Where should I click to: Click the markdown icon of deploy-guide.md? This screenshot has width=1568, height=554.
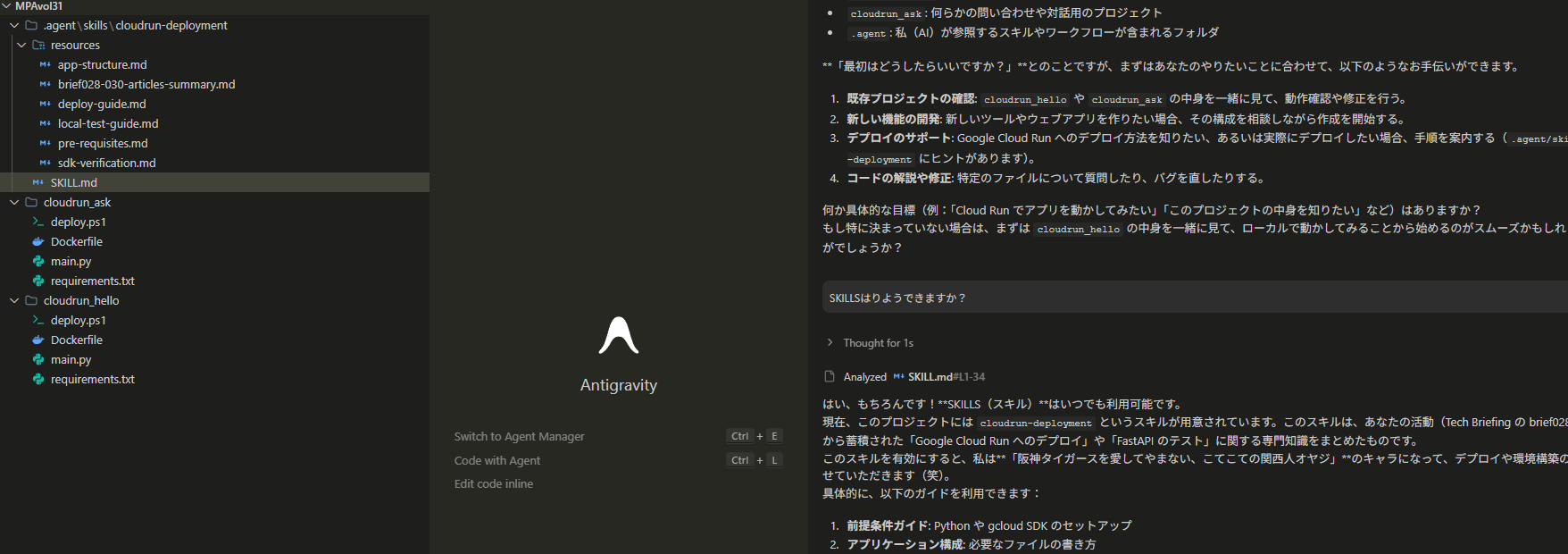45,105
